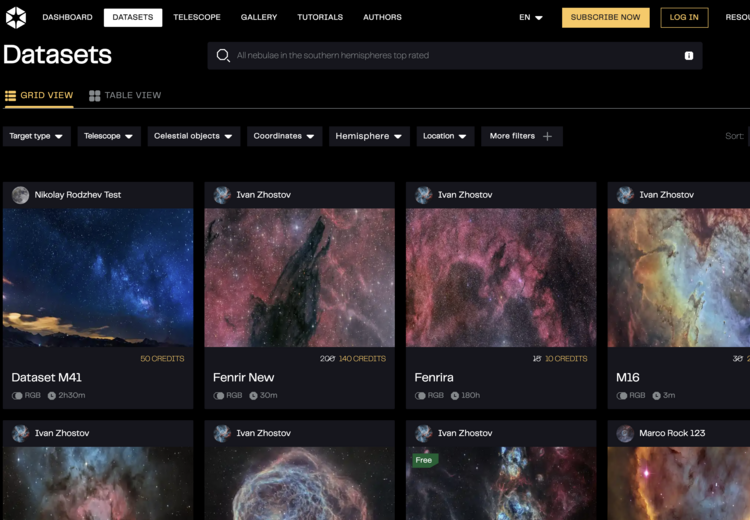Click the M16 dataset title
Image resolution: width=750 pixels, height=520 pixels.
[x=628, y=378]
